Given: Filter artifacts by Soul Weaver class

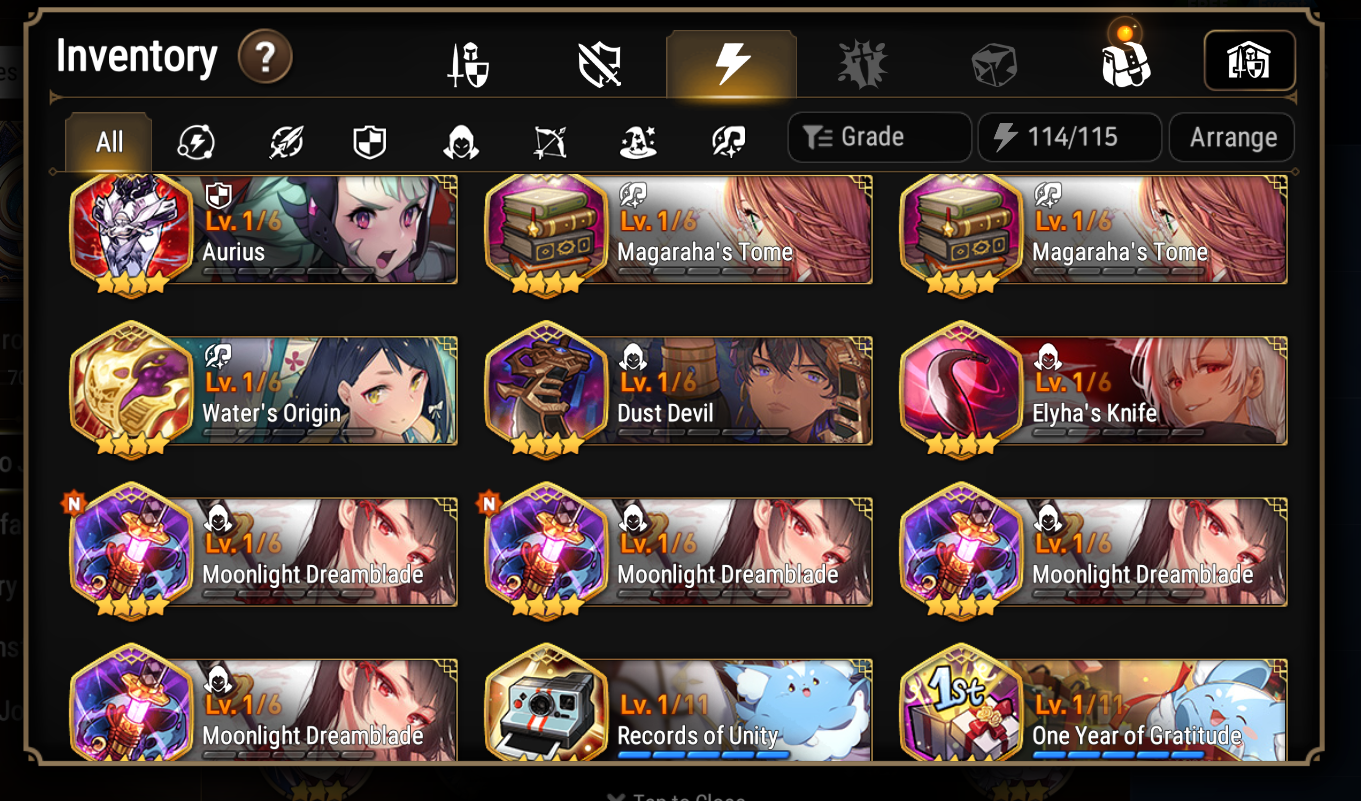Looking at the screenshot, I should point(728,142).
